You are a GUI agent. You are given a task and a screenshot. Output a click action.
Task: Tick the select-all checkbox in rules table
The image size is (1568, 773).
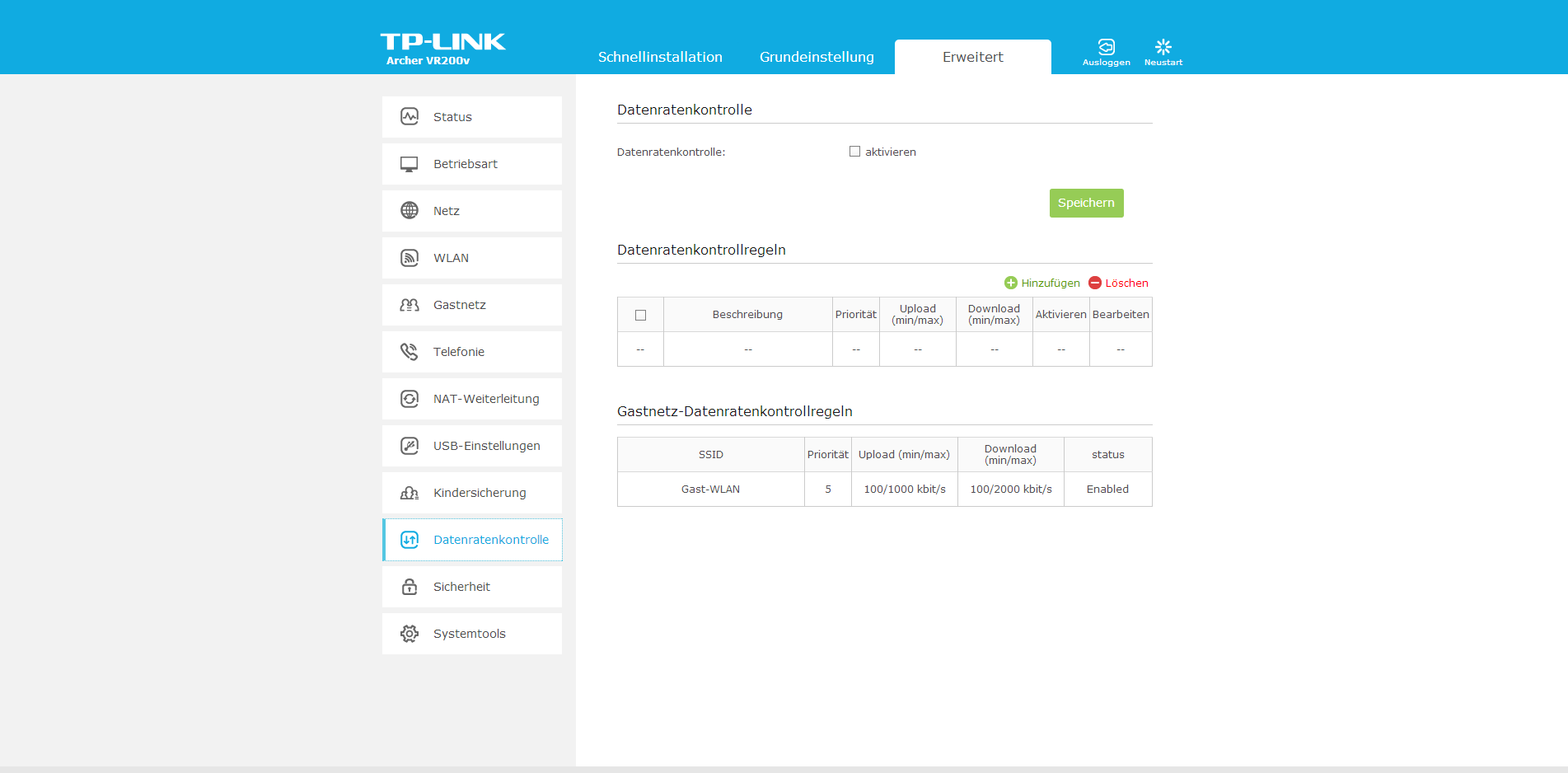pyautogui.click(x=640, y=315)
